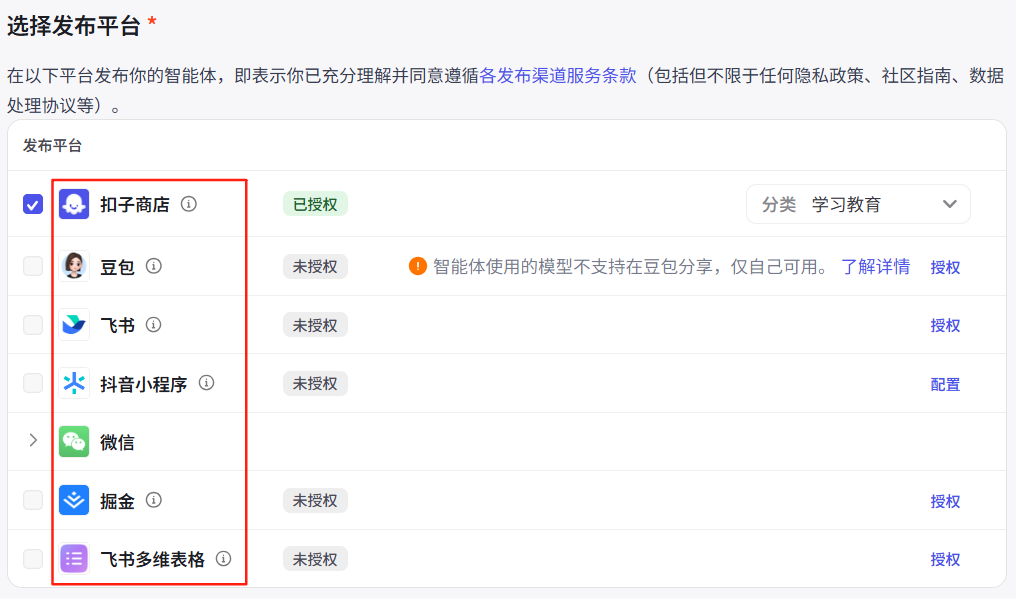Uncheck the 扣子商店 checkbox
Screen dimensions: 1016x599
coord(33,204)
